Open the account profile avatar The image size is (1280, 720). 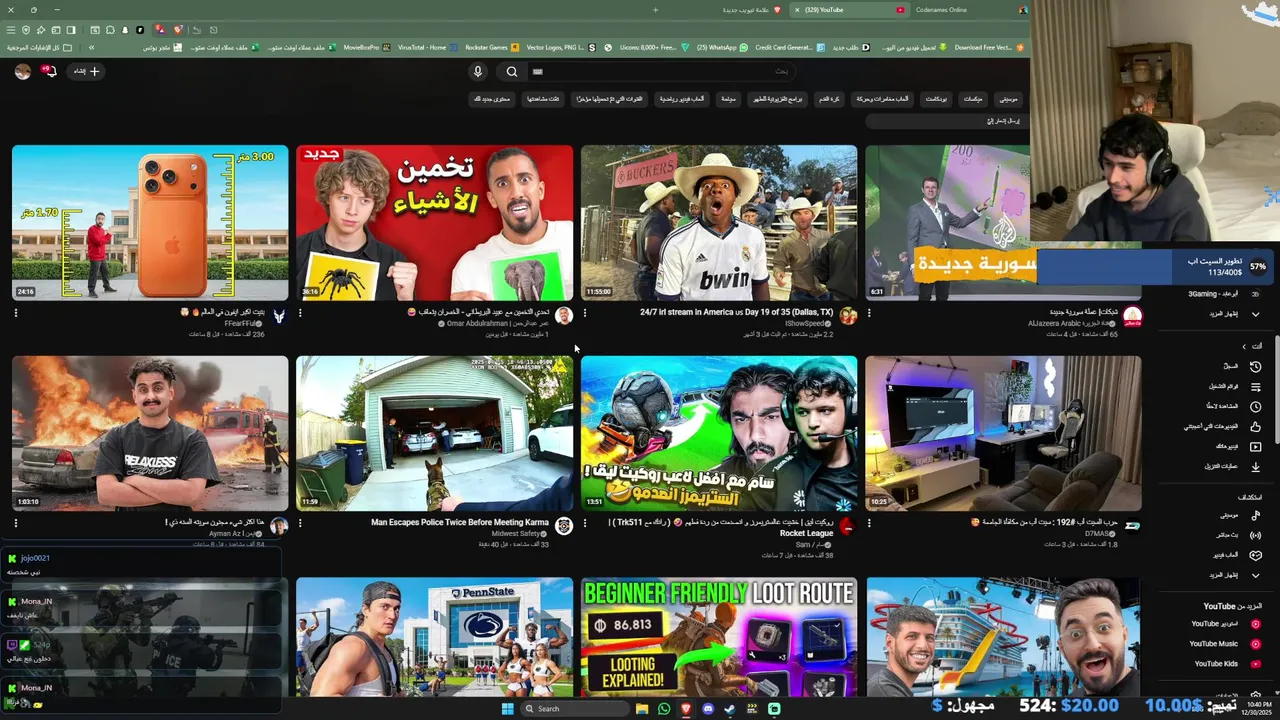pyautogui.click(x=22, y=71)
